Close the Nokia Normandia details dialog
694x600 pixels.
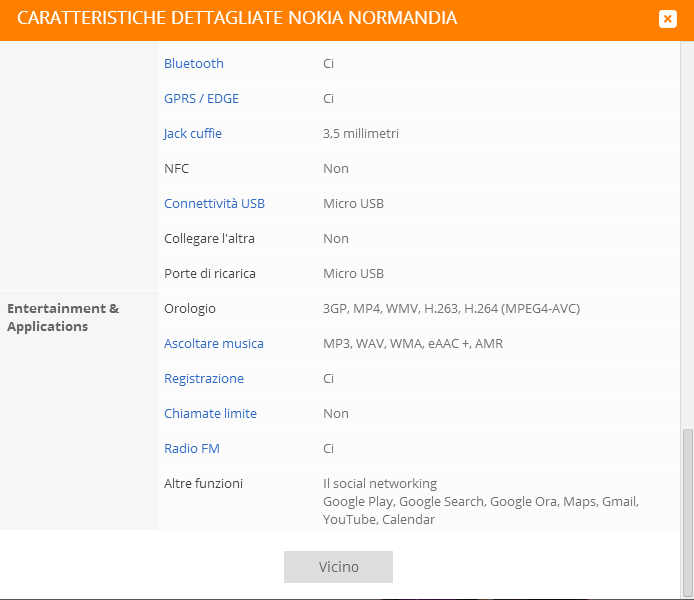667,19
